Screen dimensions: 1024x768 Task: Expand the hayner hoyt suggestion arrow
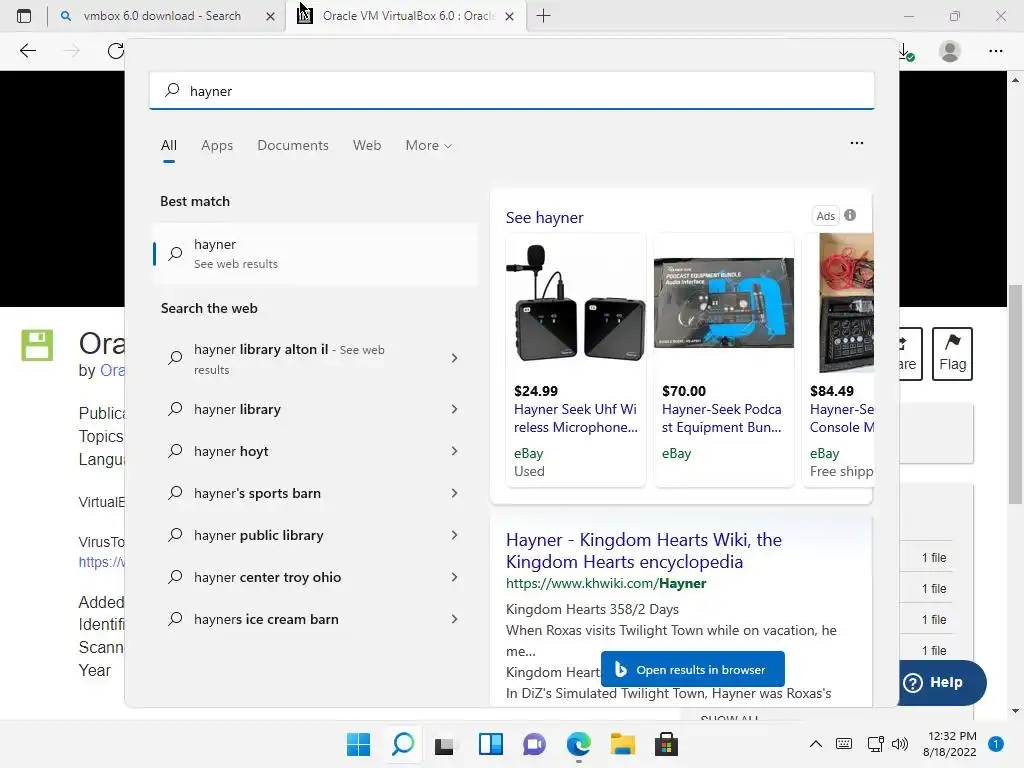[455, 451]
